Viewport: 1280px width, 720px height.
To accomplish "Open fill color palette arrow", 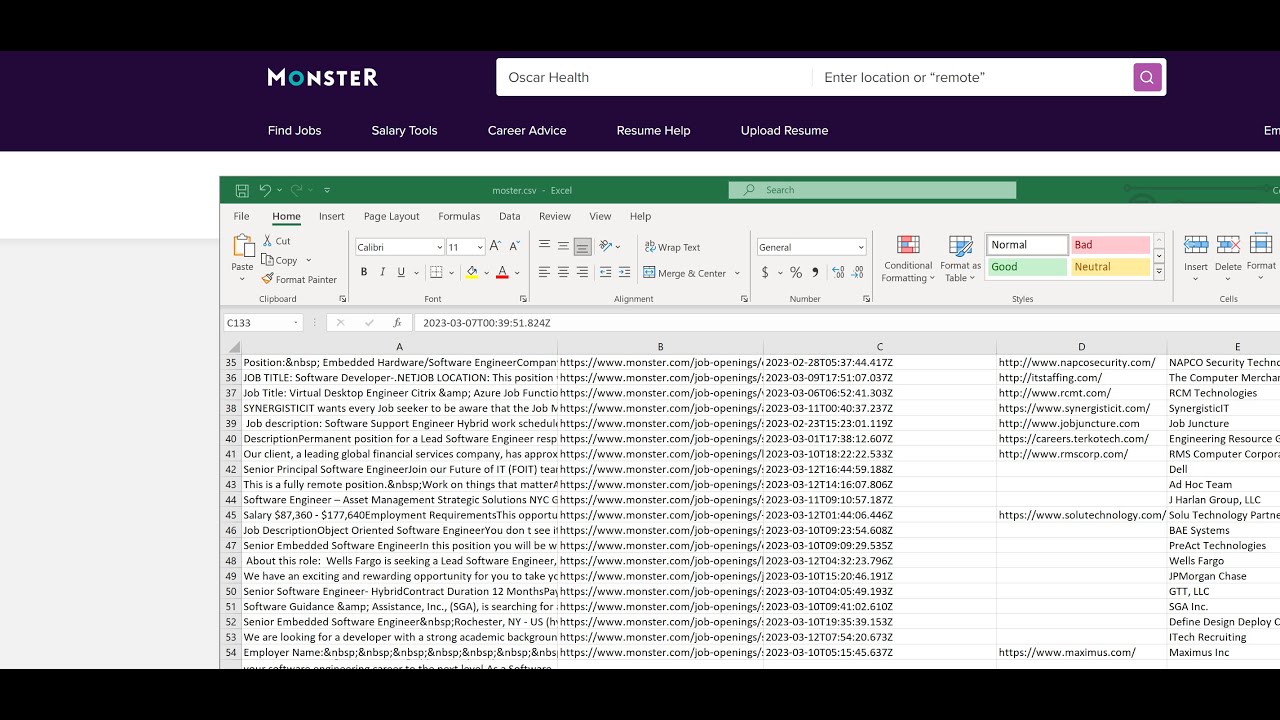I will click(486, 272).
